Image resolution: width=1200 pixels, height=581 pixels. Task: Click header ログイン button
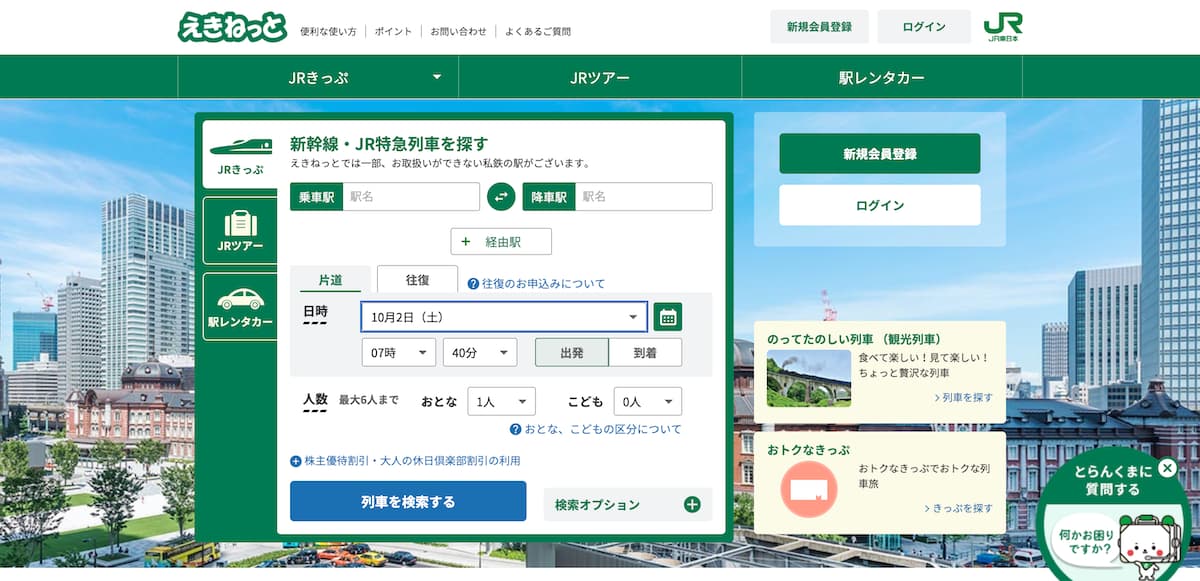924,27
